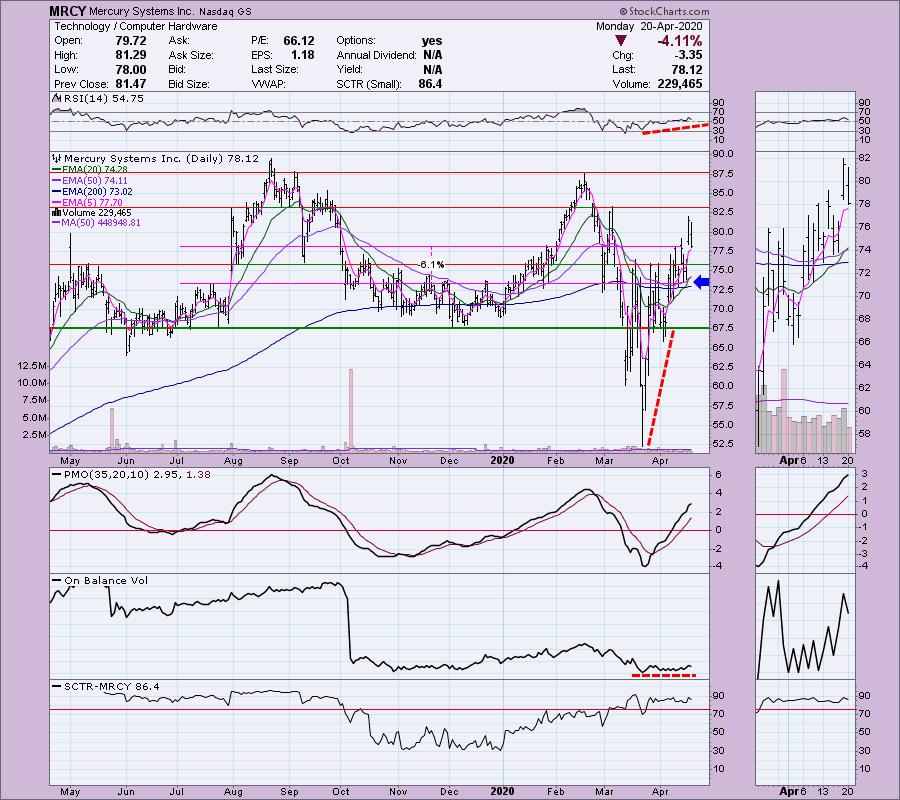Click the EMA(50) 74.11 legend entry
The image size is (900, 800).
90,180
